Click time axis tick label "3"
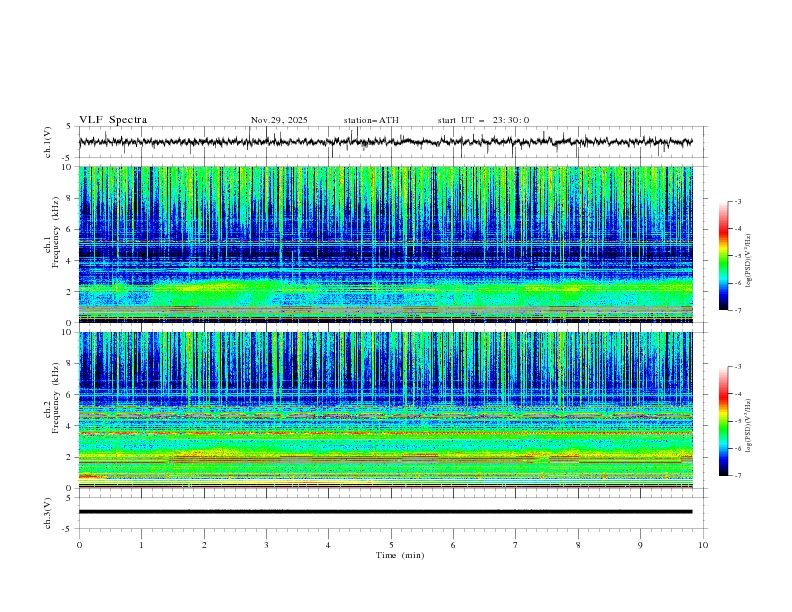This screenshot has width=792, height=612. coord(266,545)
